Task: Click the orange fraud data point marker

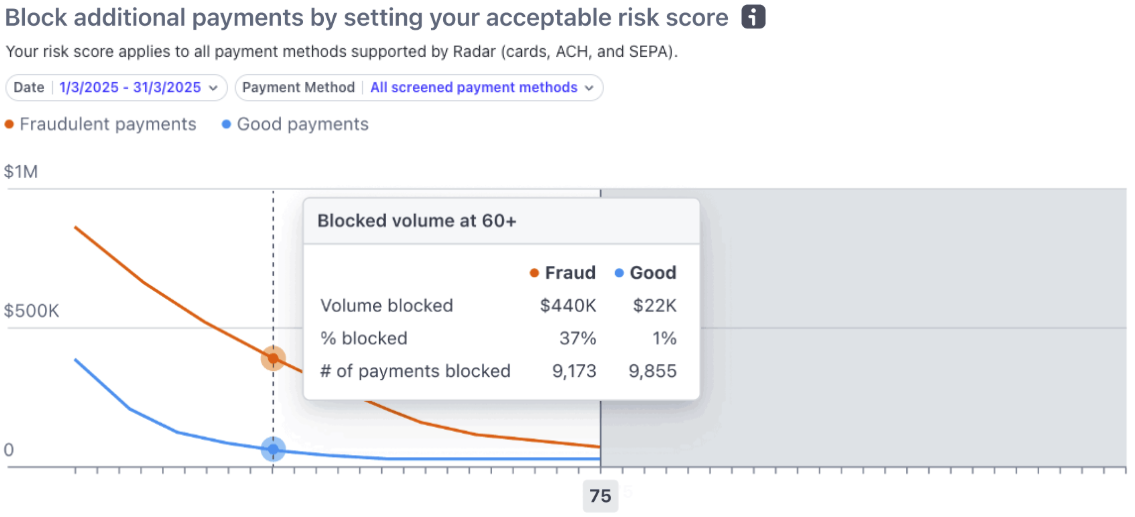Action: 273,358
